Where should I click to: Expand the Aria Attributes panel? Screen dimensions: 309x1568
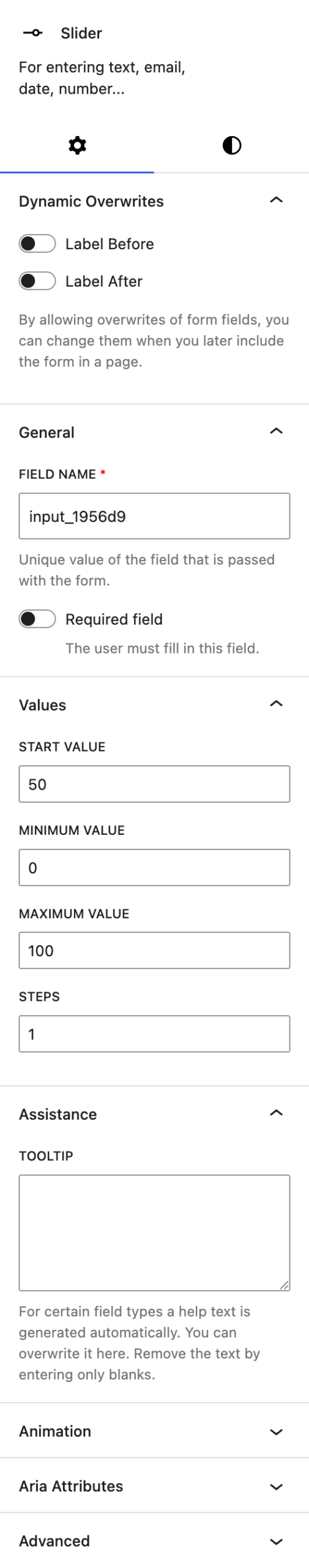pyautogui.click(x=154, y=1486)
